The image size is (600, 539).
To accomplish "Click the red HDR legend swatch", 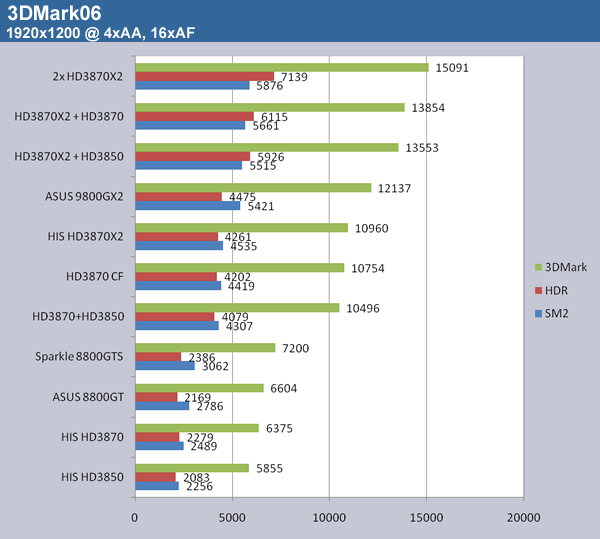I will 538,290.
